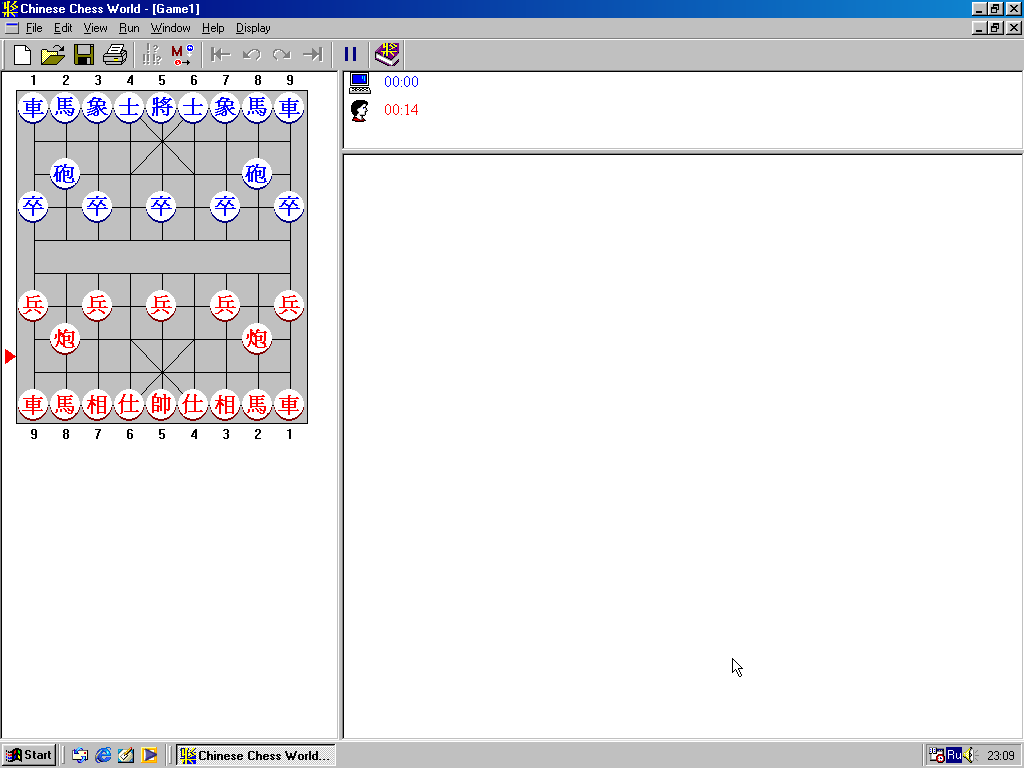Select the red elephant 相 on file 7
This screenshot has width=1024, height=768.
[97, 404]
